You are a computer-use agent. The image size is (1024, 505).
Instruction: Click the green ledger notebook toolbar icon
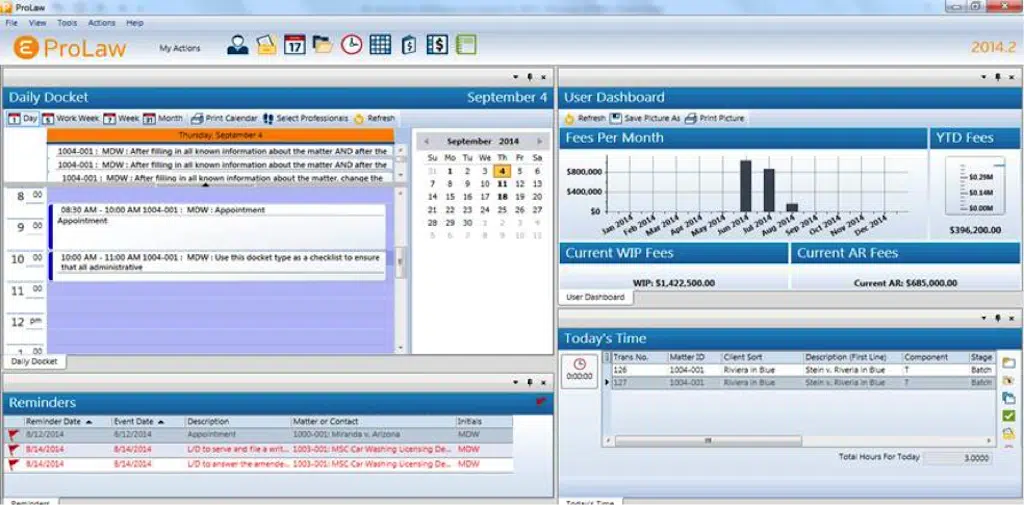point(465,45)
